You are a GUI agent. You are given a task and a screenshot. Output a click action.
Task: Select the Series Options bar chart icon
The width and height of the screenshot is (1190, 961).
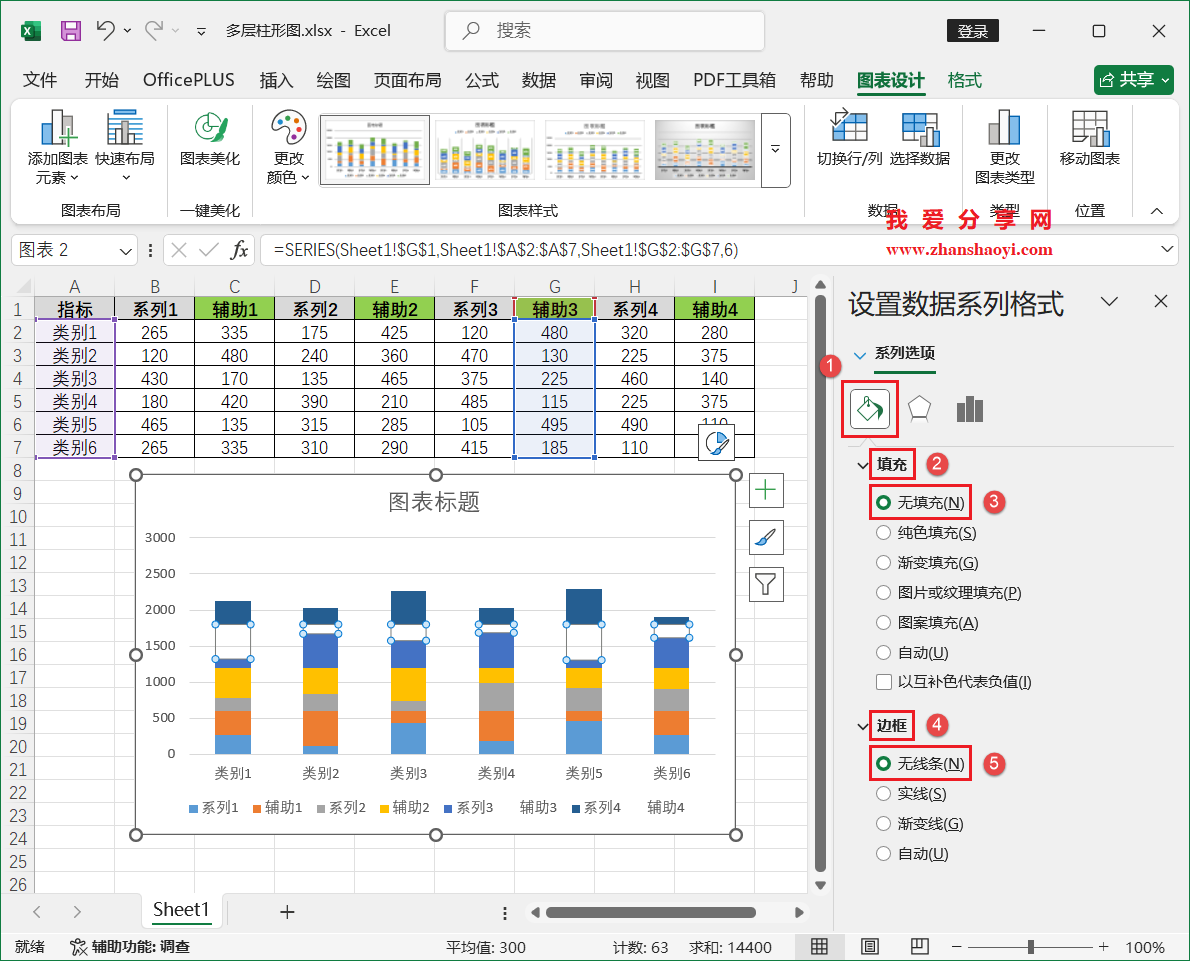(969, 409)
